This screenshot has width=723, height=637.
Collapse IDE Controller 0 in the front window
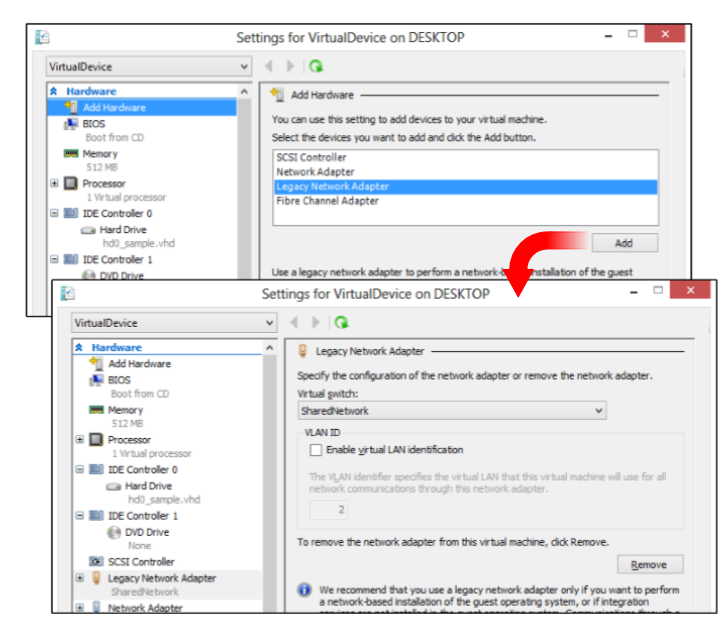tap(80, 470)
